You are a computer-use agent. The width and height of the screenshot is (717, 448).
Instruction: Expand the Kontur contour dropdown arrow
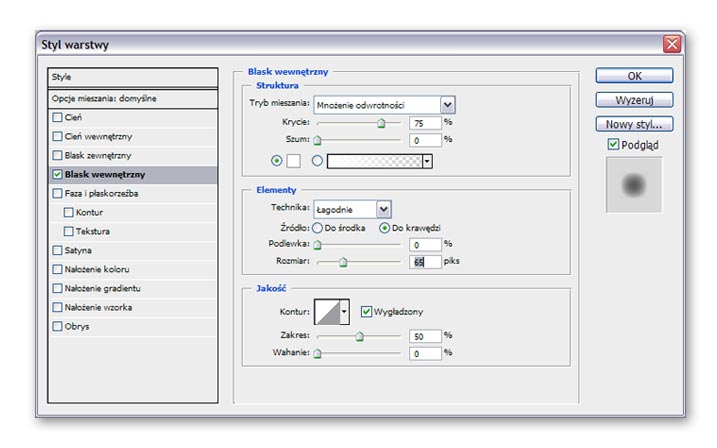(344, 312)
